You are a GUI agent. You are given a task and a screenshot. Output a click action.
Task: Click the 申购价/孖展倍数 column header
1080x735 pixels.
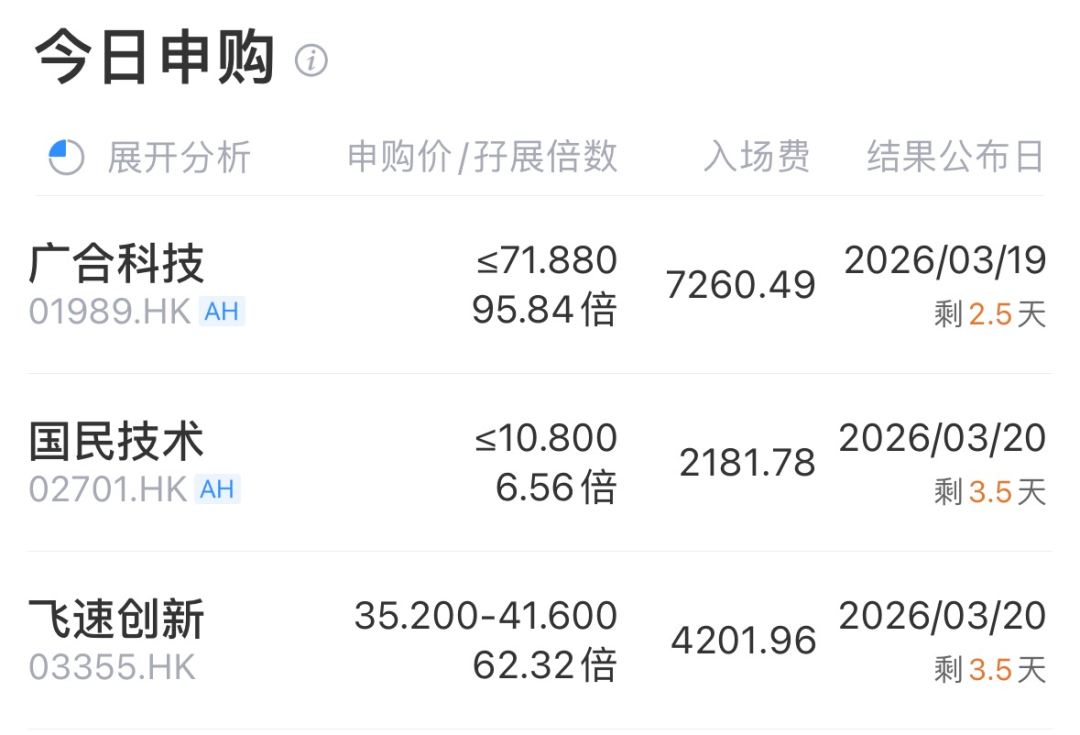(x=482, y=156)
